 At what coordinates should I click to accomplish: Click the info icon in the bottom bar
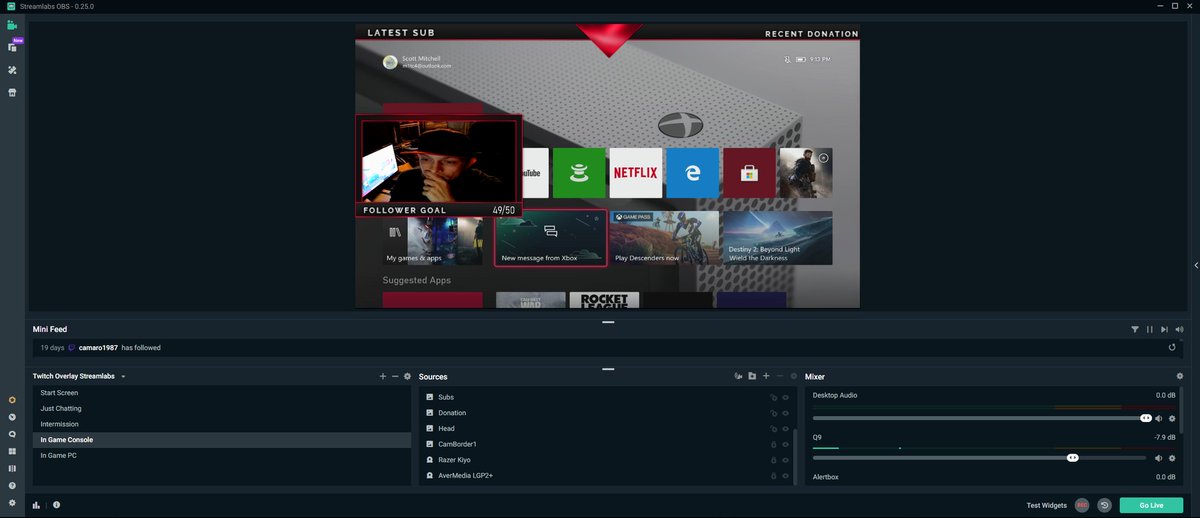click(56, 505)
